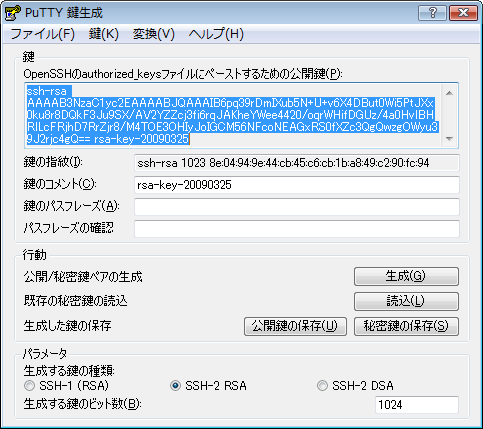The image size is (483, 429).
Task: Click the 公開/秘密鍵ペアの生成 label
Action: point(83,277)
